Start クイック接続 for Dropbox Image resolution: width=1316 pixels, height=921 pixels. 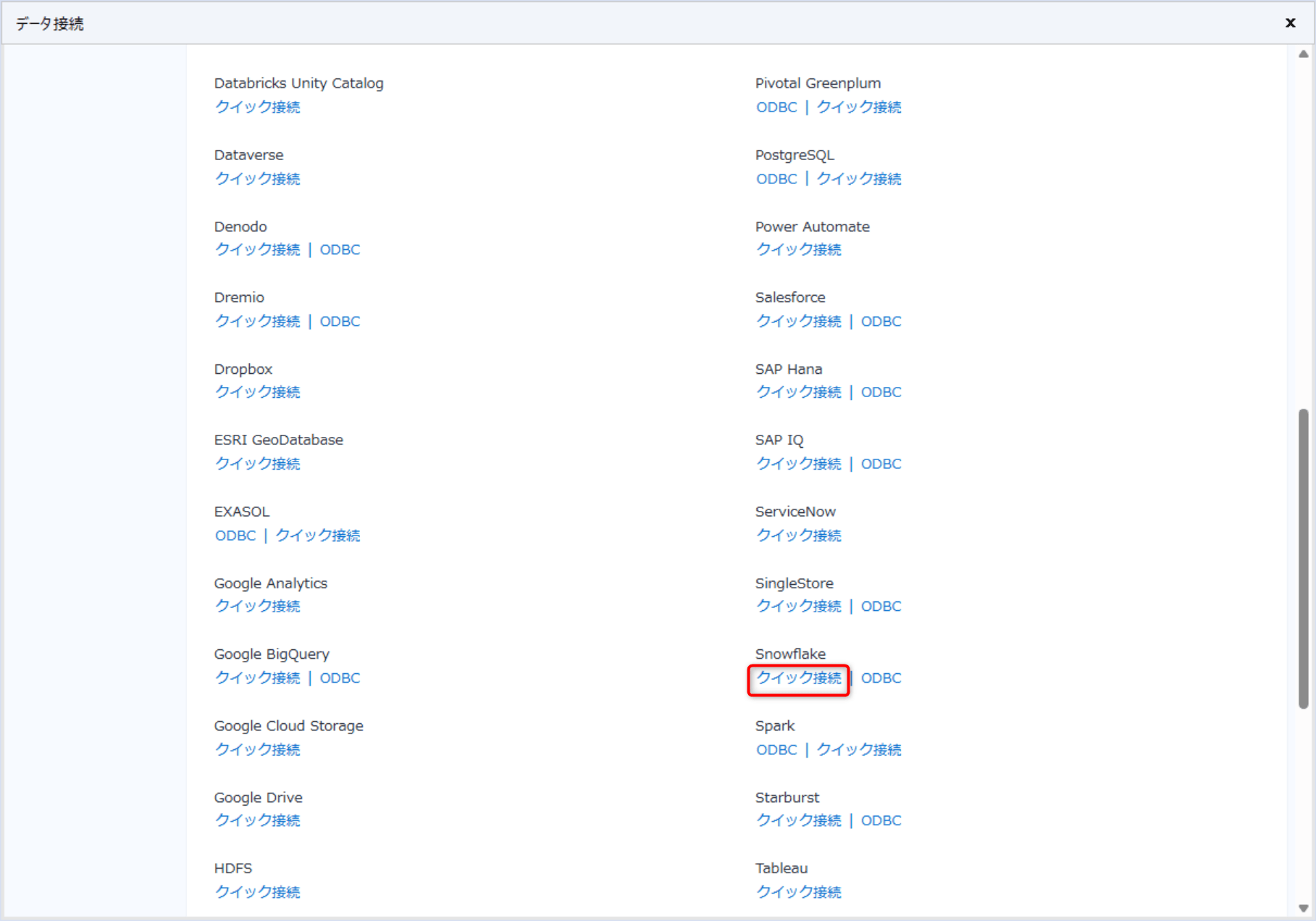256,392
